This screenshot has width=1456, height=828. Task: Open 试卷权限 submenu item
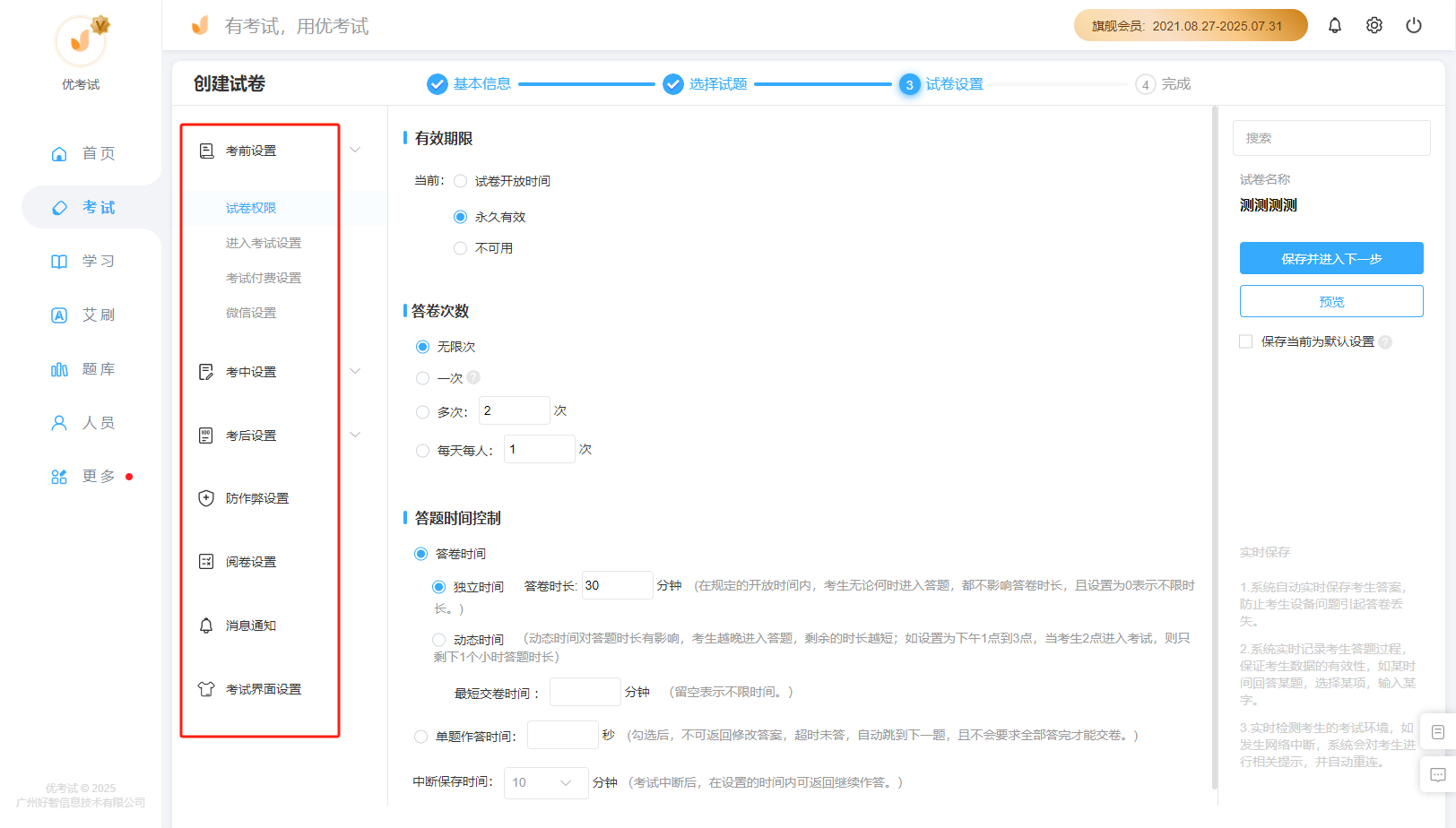[251, 208]
